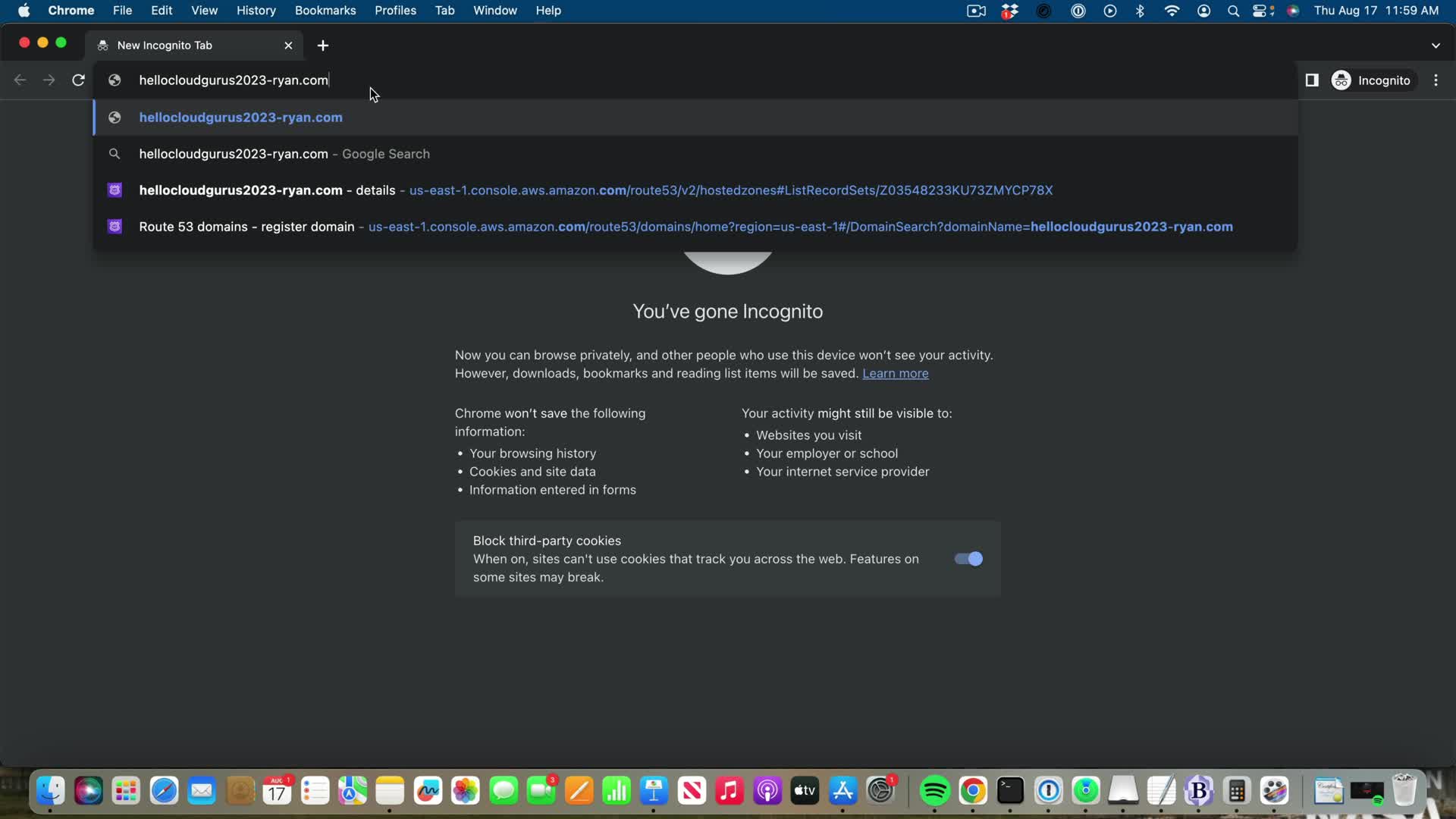The height and width of the screenshot is (819, 1456).
Task: Open Chrome three-dot menu
Action: coord(1436,80)
